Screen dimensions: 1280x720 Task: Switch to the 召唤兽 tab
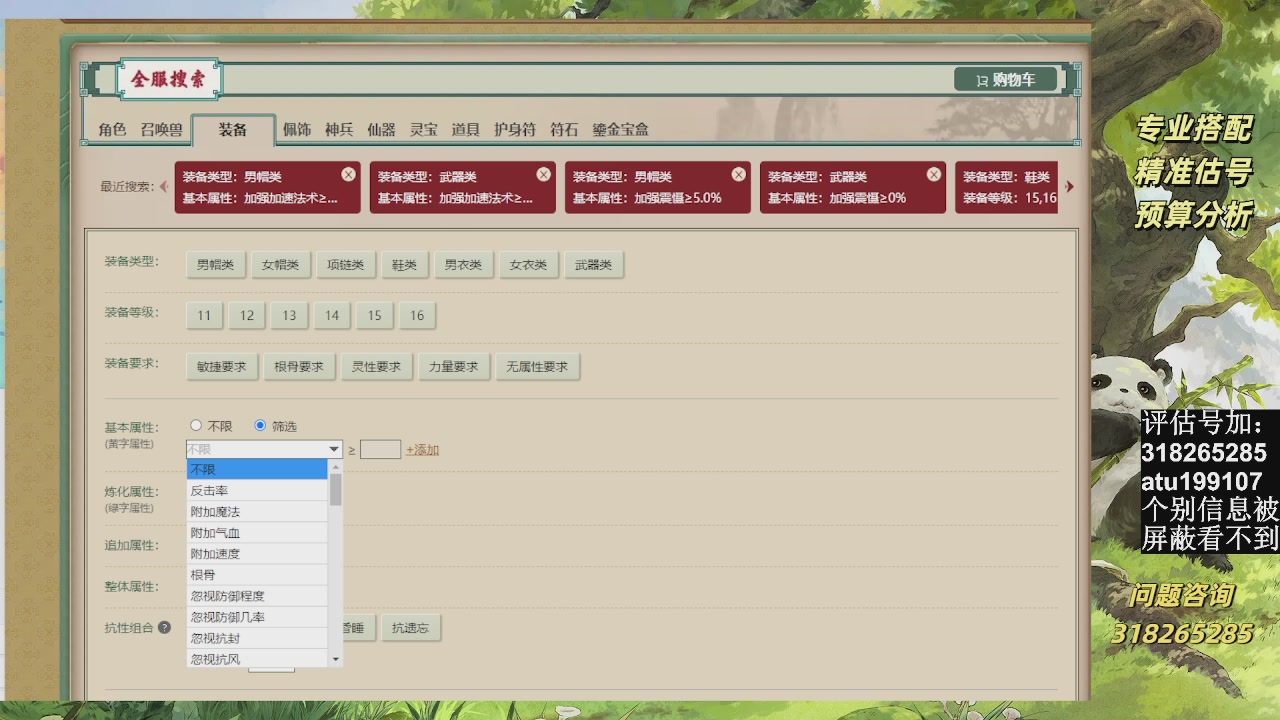[x=161, y=130]
